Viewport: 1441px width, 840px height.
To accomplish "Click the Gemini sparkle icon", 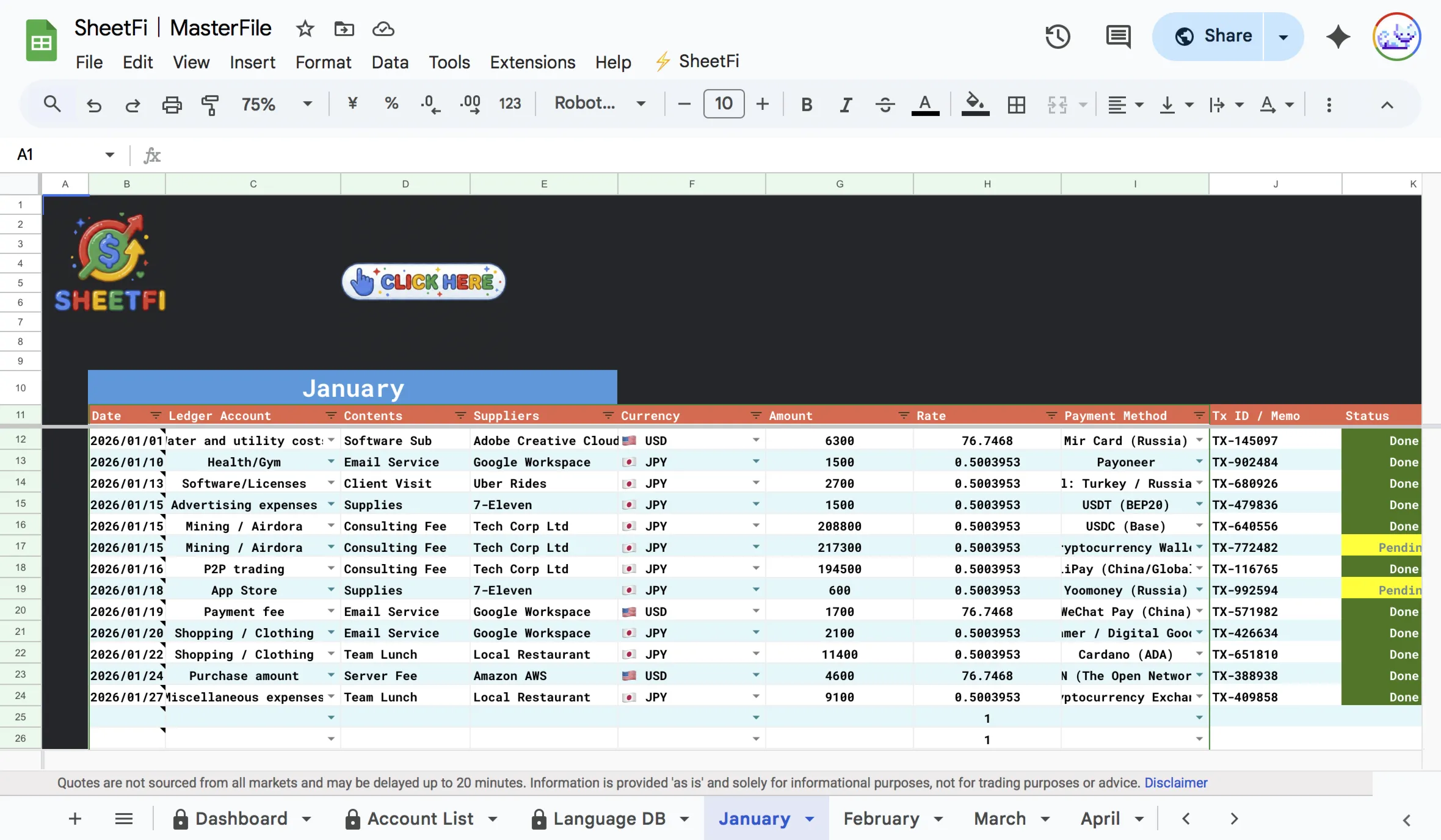I will (x=1338, y=37).
